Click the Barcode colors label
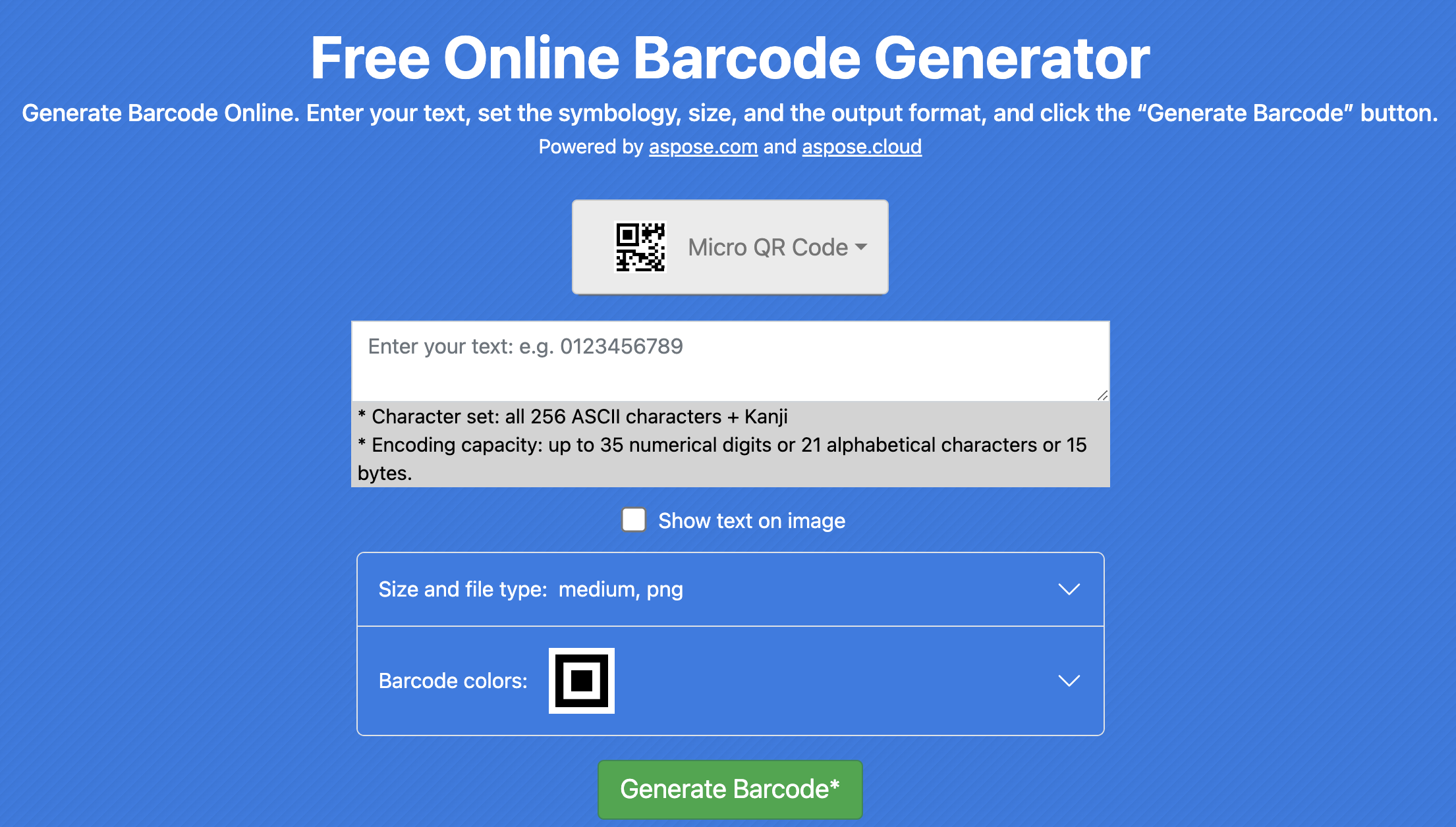The height and width of the screenshot is (827, 1456). tap(452, 681)
